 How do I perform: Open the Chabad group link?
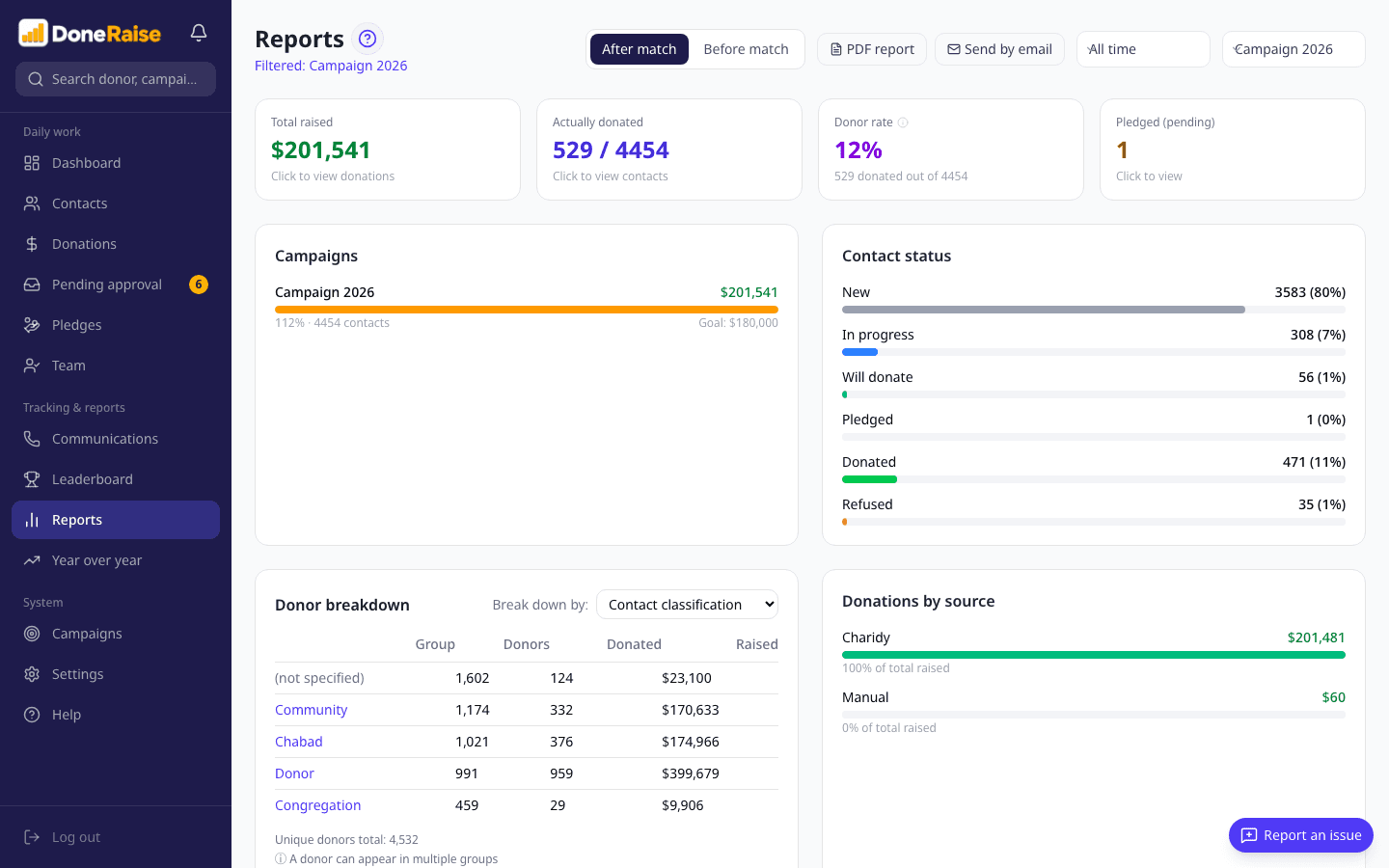299,742
